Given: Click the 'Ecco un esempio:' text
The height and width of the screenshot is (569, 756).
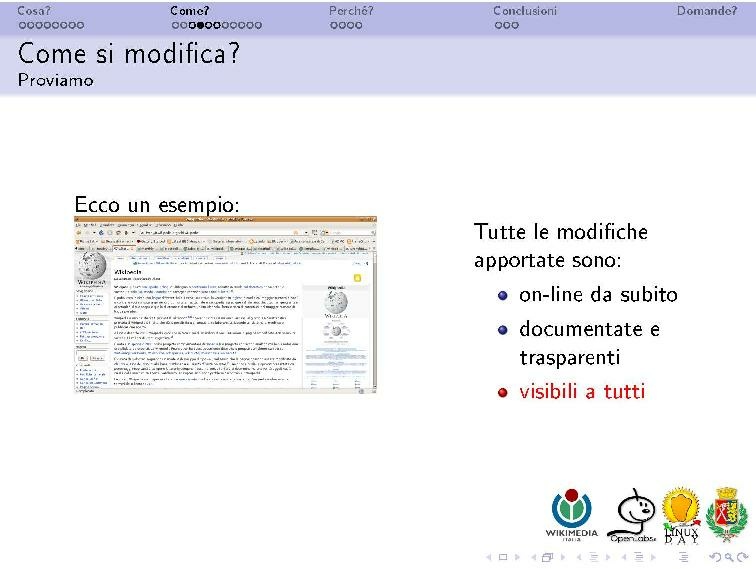Looking at the screenshot, I should pos(157,204).
